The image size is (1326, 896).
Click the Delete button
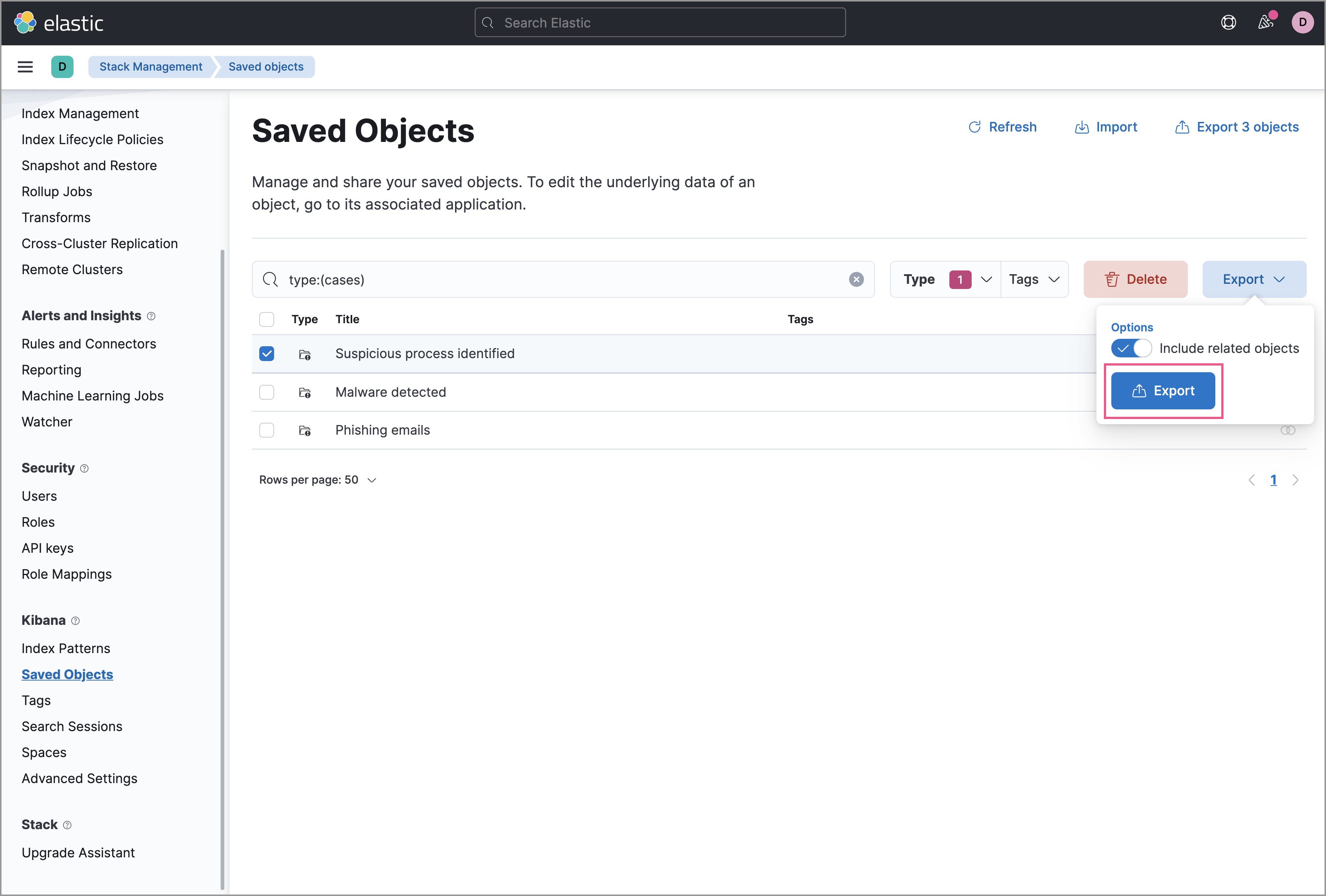coord(1135,279)
